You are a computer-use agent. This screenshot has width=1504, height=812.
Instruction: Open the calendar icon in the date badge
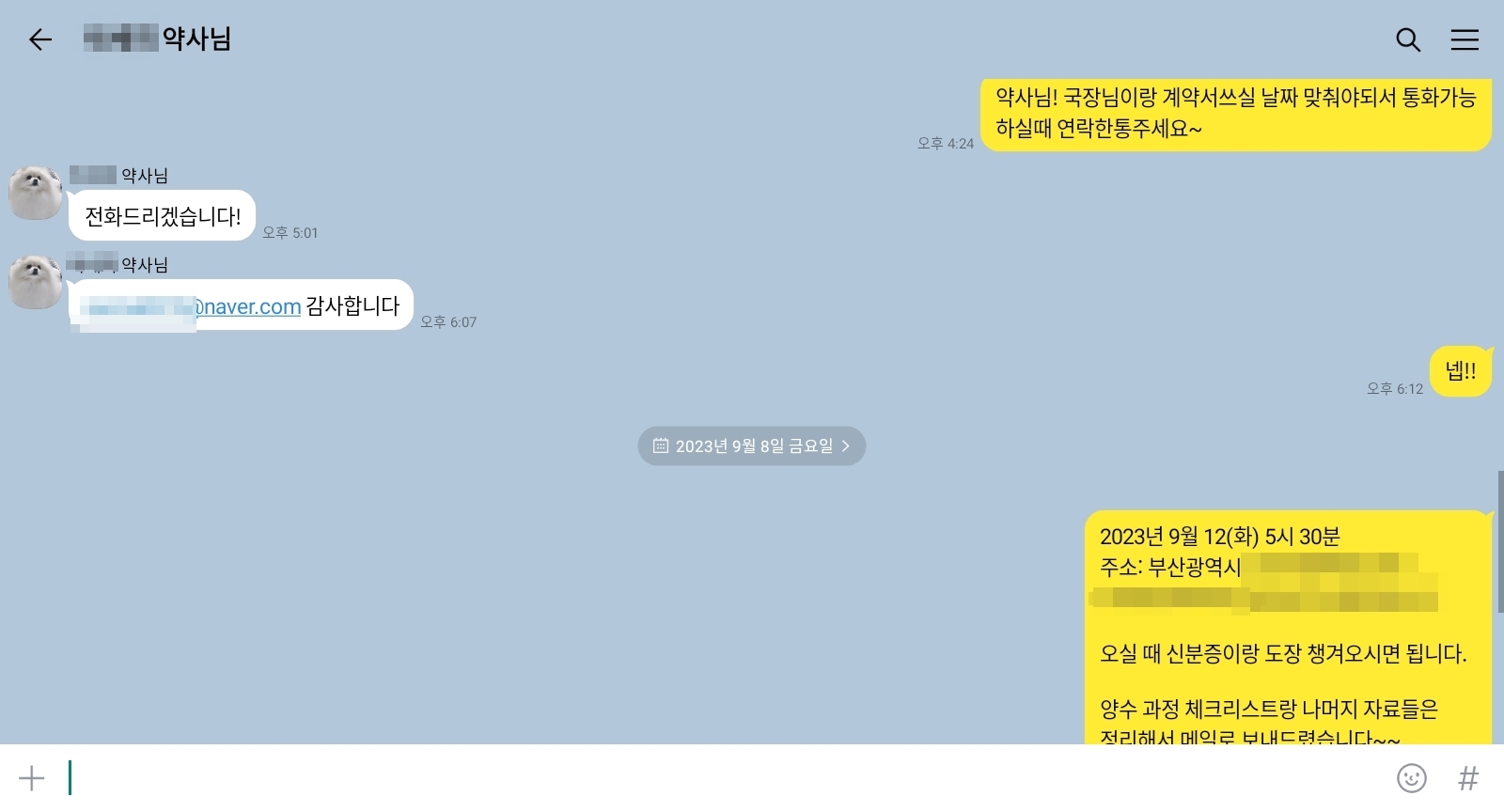(x=661, y=445)
